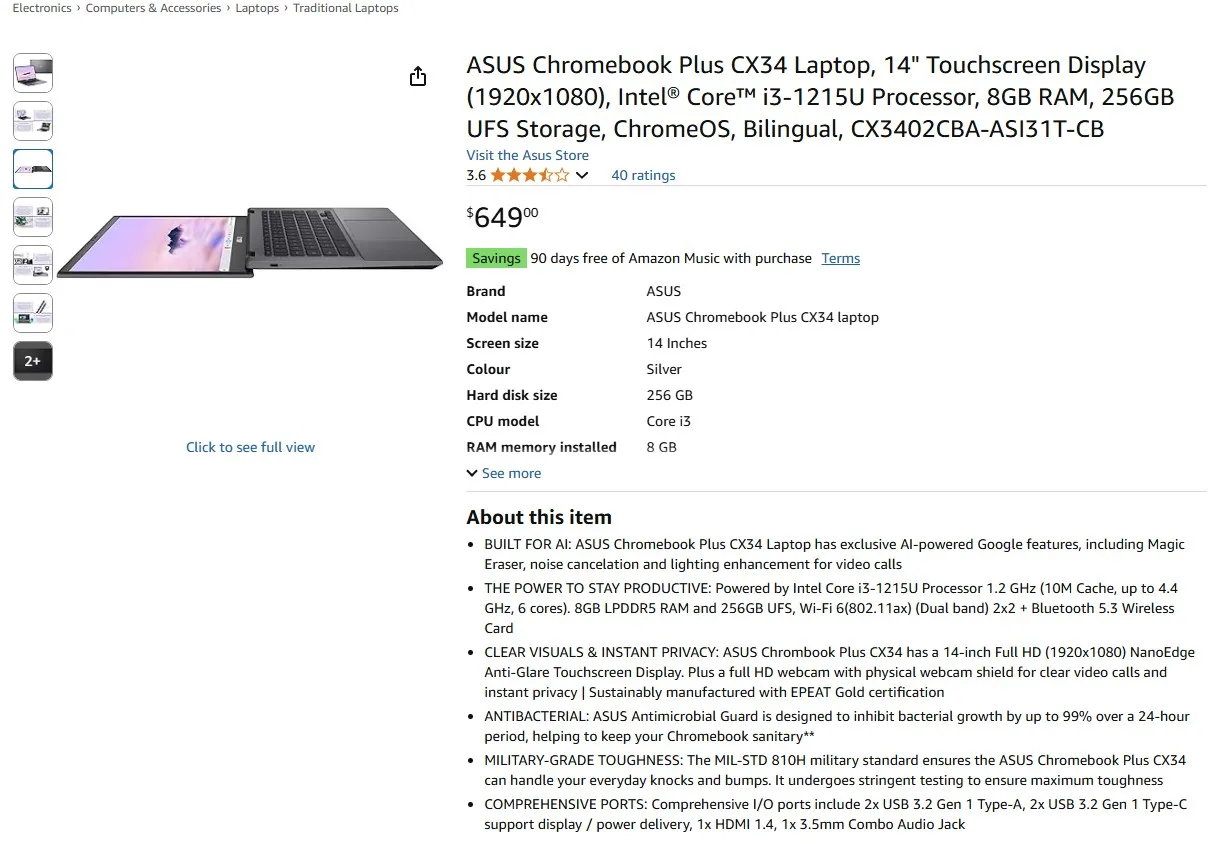Navigate to "Electronics" breadcrumb
This screenshot has width=1214, height=844.
(x=41, y=8)
